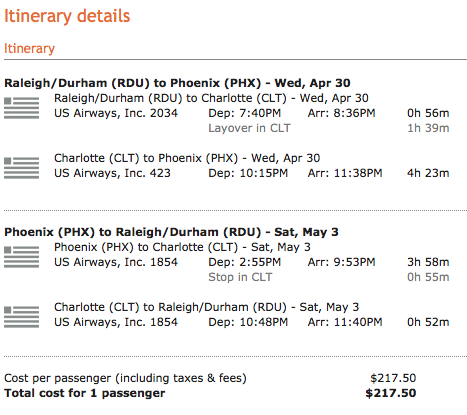Click the Phoenix to Raleigh/Durham Sat, May 3 header
The image size is (467, 415).
[171, 232]
